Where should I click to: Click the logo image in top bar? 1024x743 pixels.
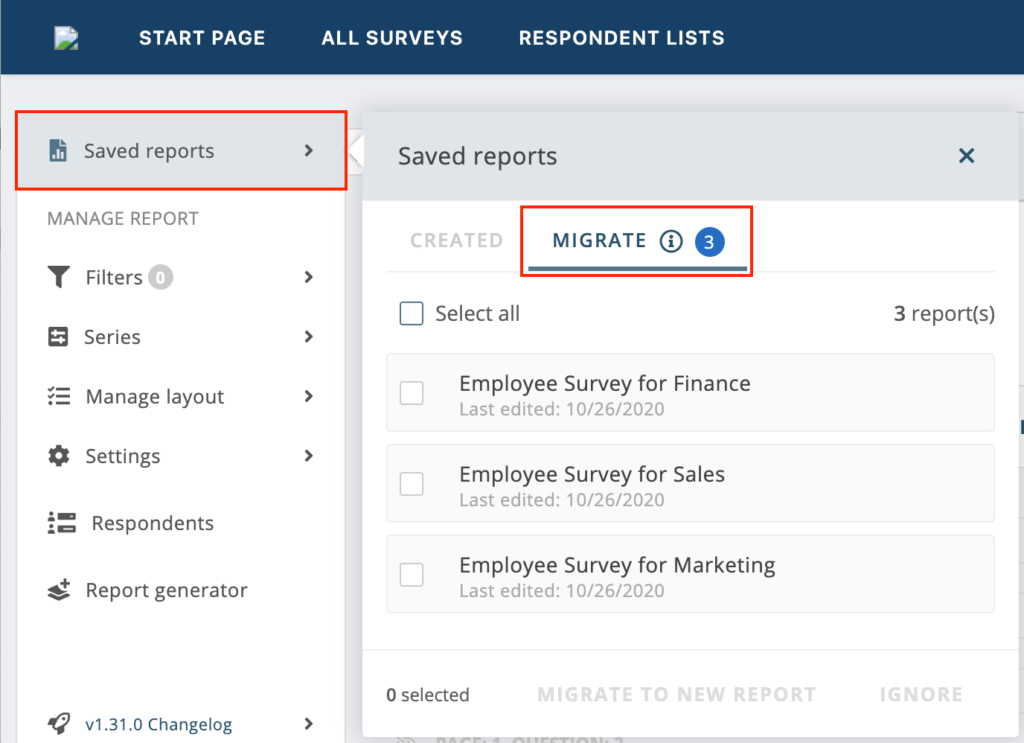(66, 38)
